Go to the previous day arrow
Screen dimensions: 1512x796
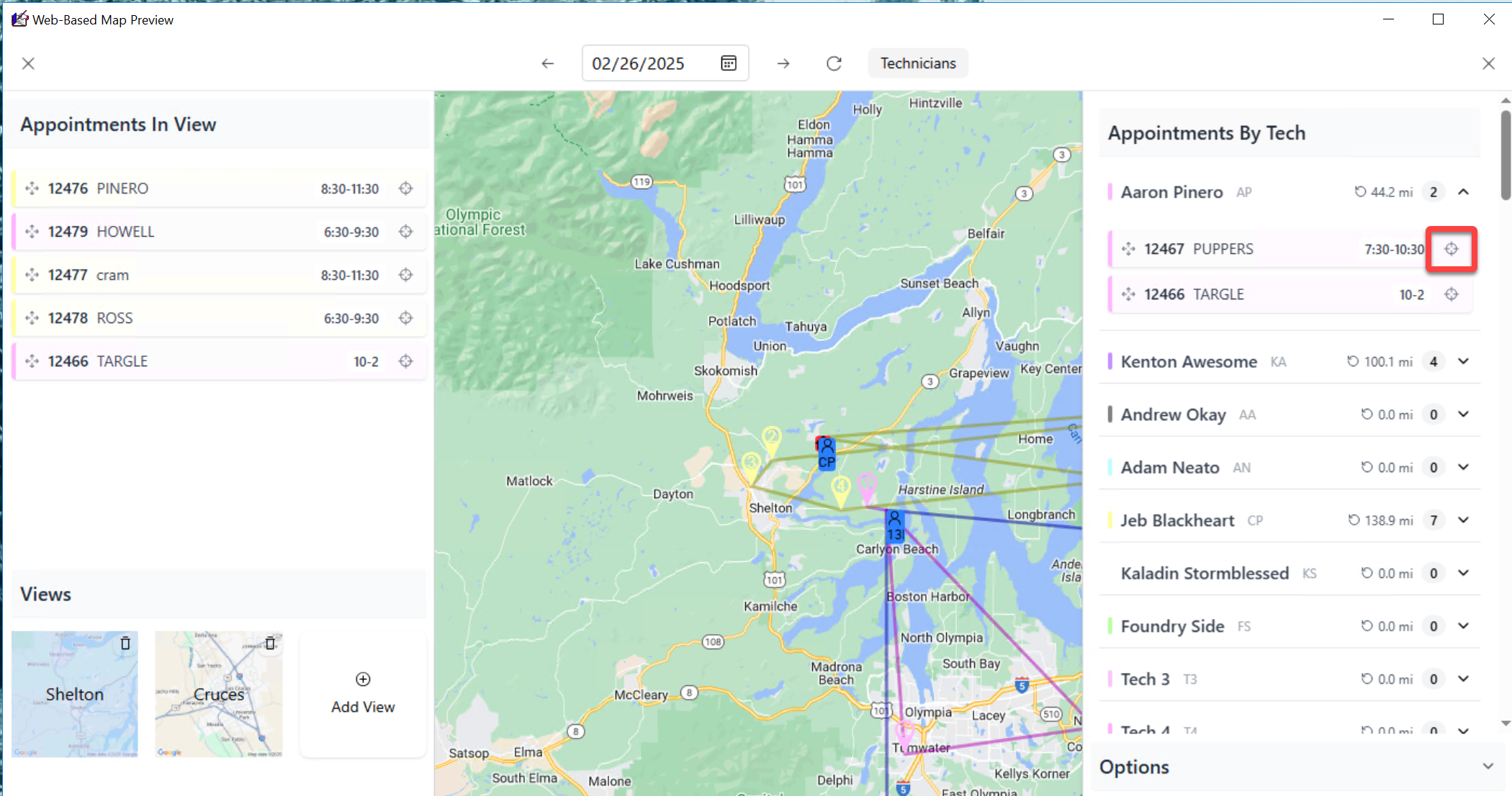coord(548,63)
